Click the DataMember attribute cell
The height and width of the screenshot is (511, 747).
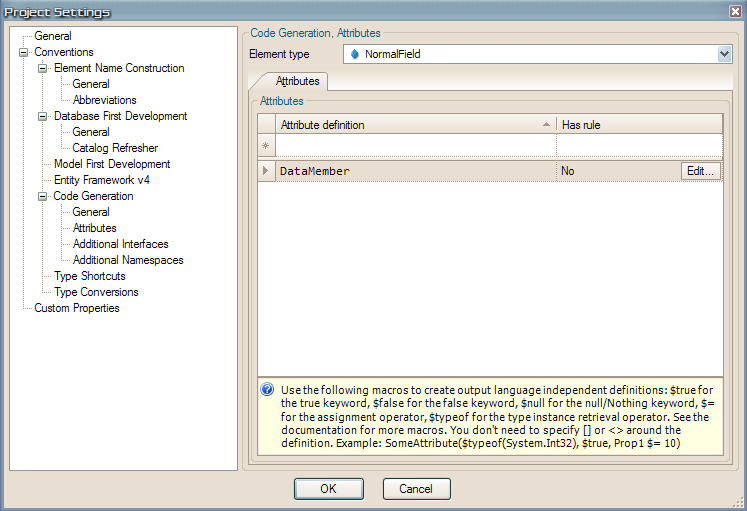coord(416,171)
